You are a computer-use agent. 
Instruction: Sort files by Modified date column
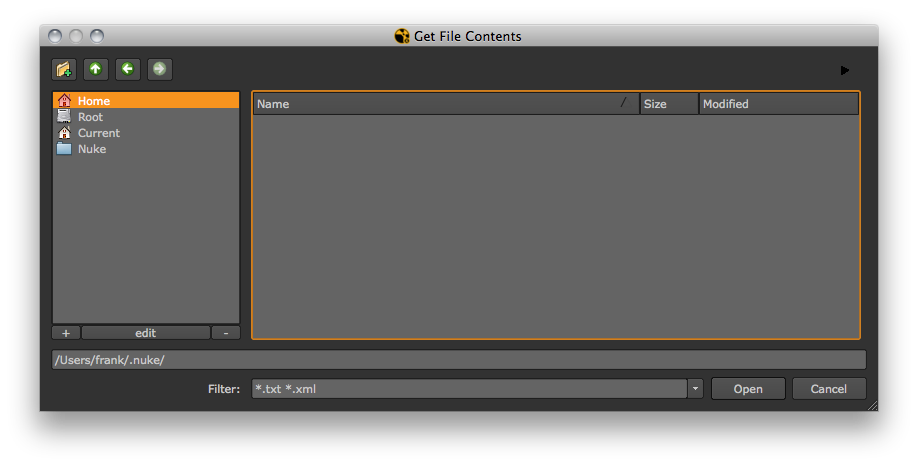pyautogui.click(x=776, y=104)
